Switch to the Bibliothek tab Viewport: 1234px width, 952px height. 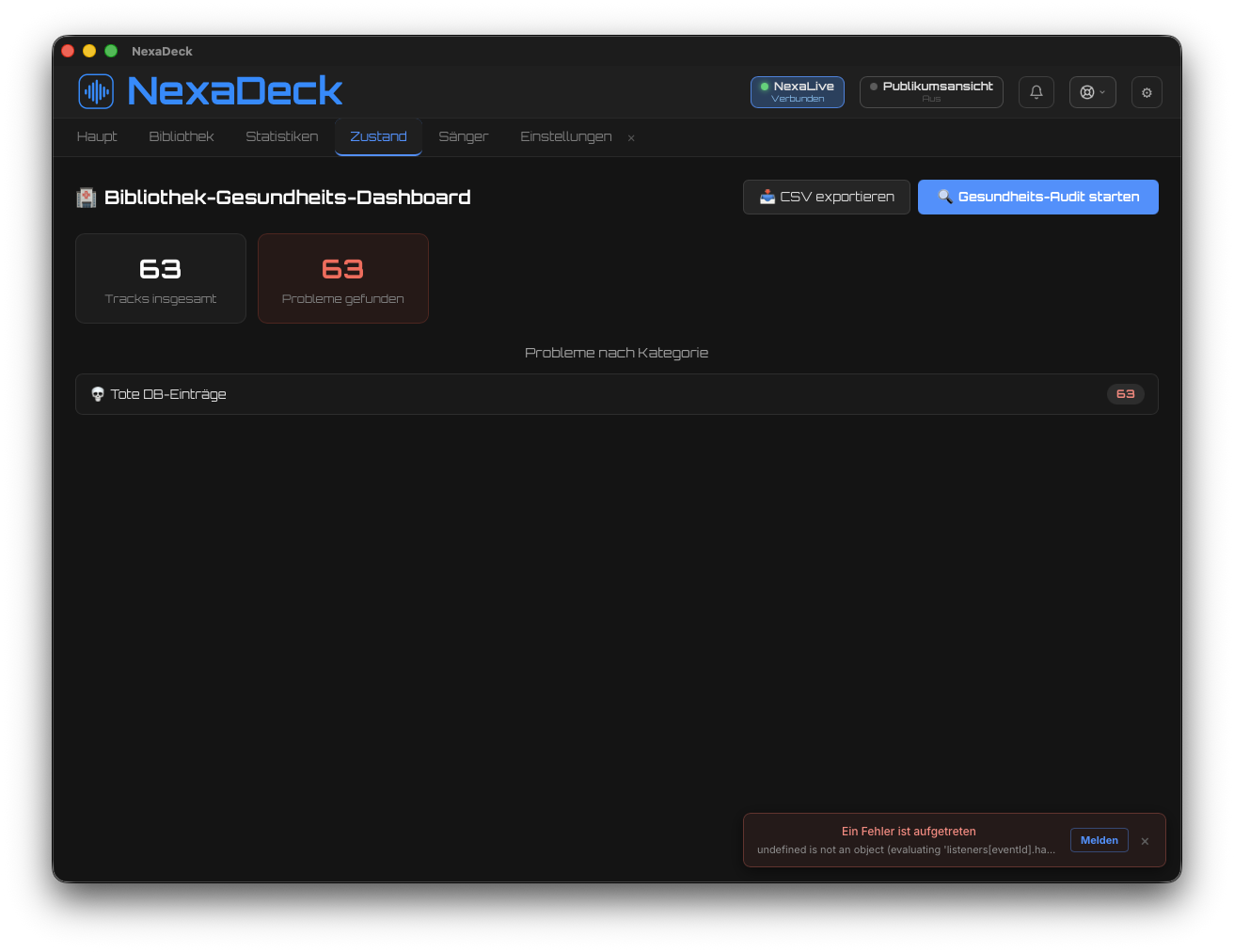(182, 136)
